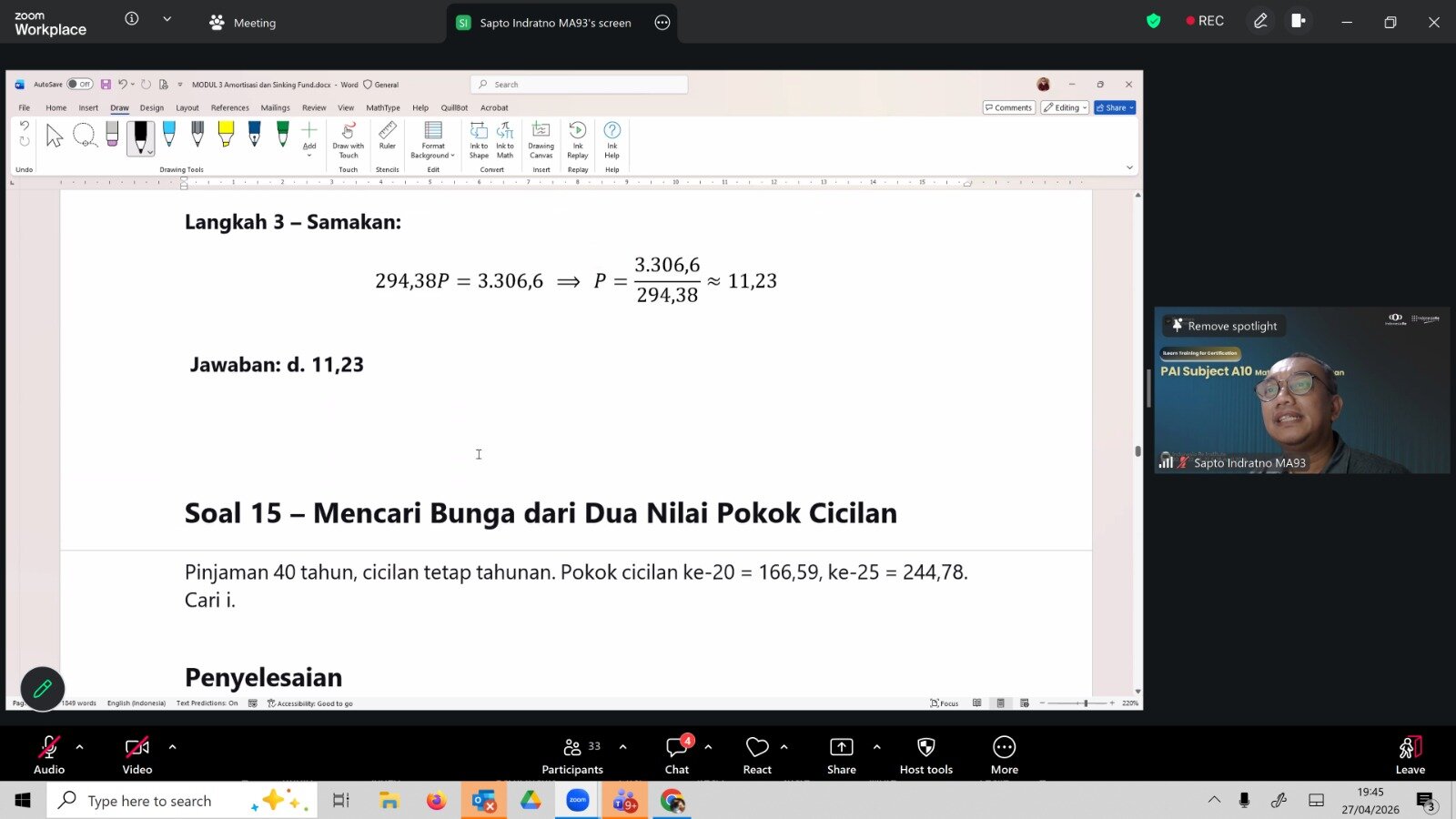Open shared screen options ellipsis
Viewport: 1456px width, 819px height.
pyautogui.click(x=662, y=23)
